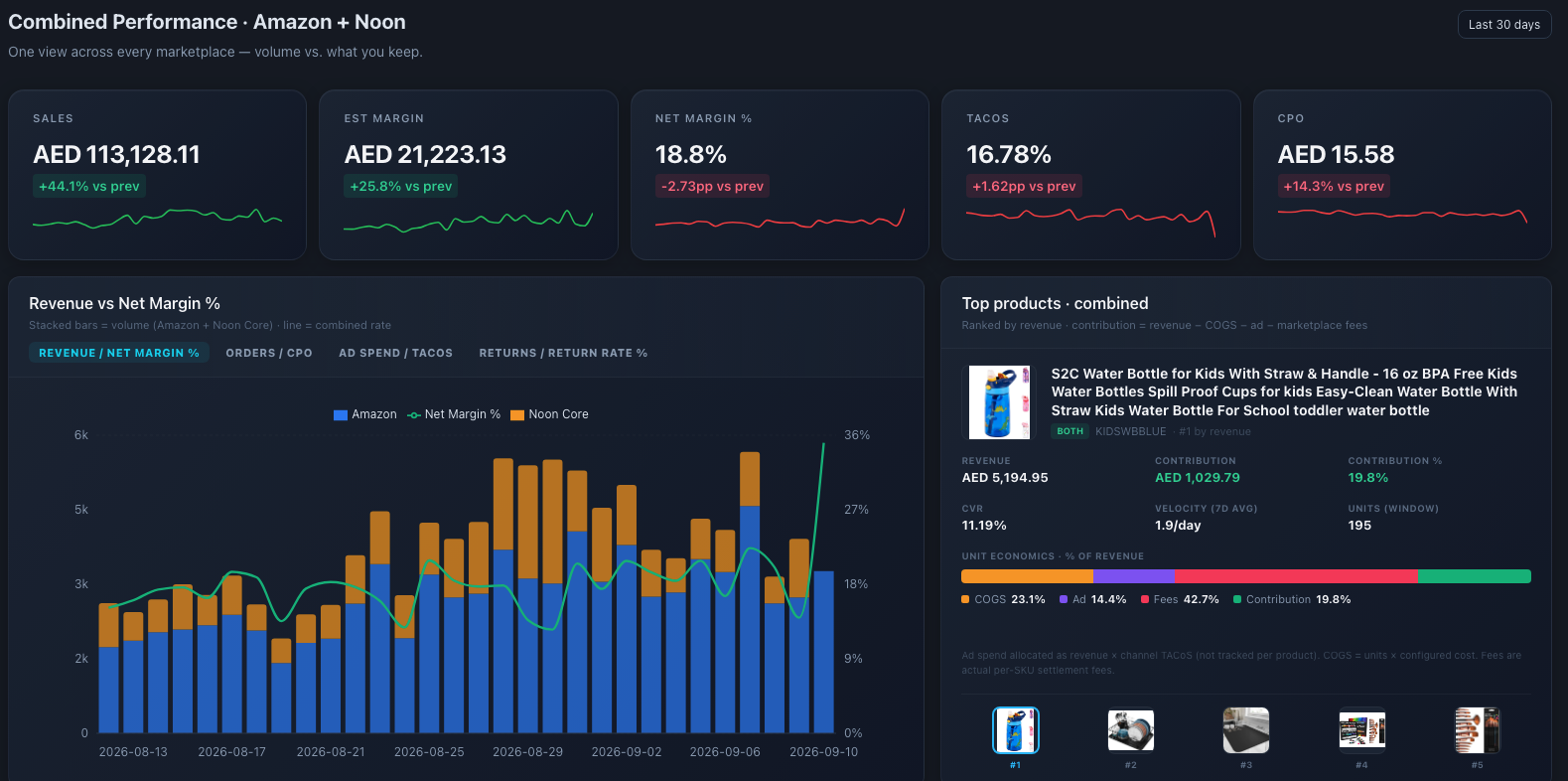The width and height of the screenshot is (1568, 781).
Task: Open the Last 30 days range selector
Action: click(x=1503, y=25)
